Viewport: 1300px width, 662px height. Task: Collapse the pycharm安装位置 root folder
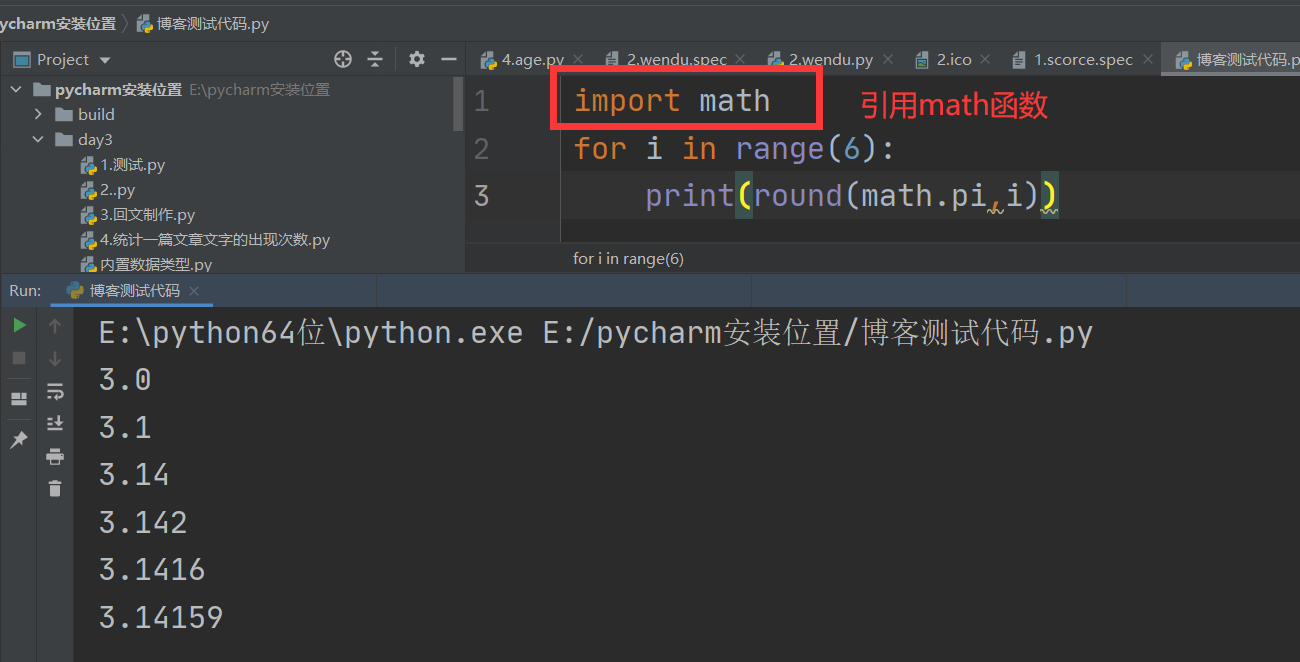[x=15, y=89]
